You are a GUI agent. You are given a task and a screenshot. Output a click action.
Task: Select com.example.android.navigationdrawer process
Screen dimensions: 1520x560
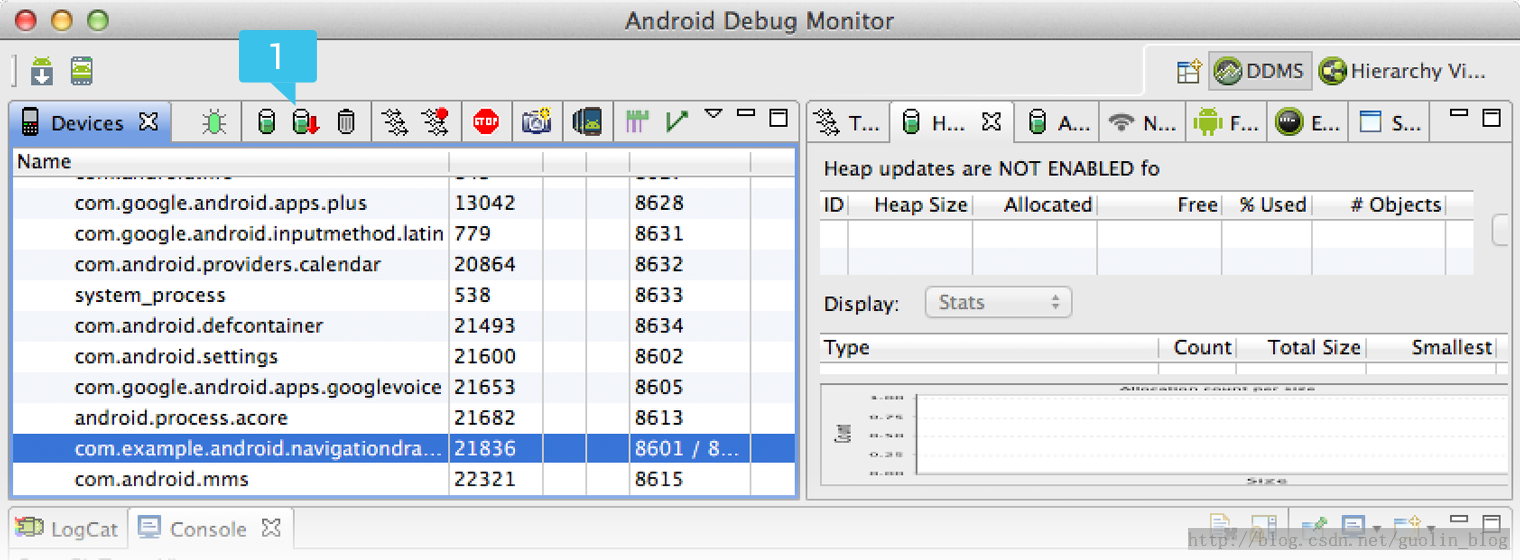pos(404,449)
